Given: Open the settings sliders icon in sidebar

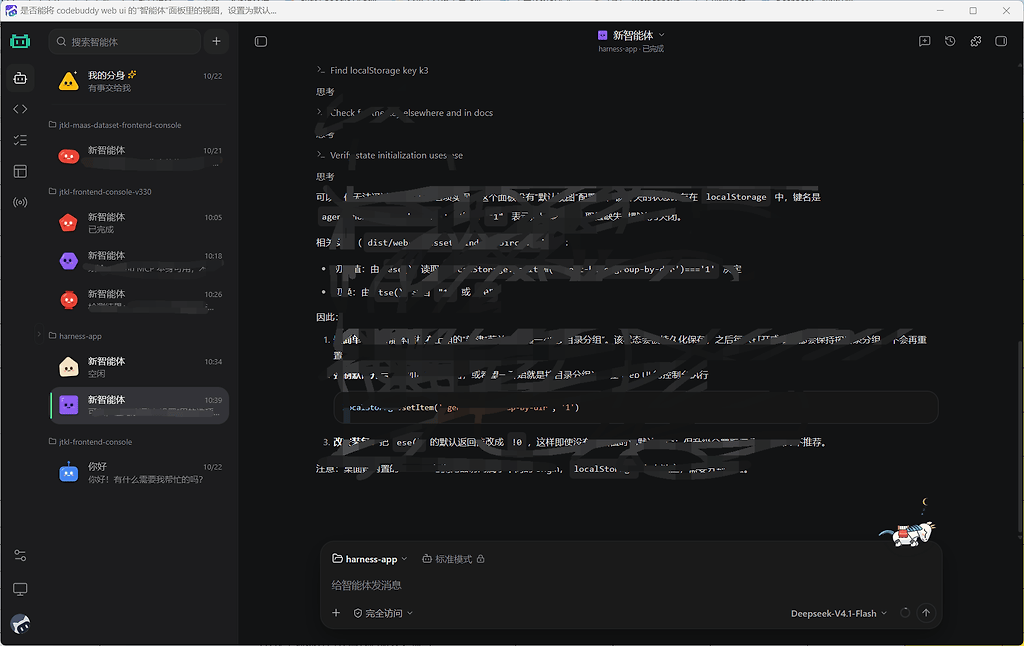Looking at the screenshot, I should (x=20, y=555).
